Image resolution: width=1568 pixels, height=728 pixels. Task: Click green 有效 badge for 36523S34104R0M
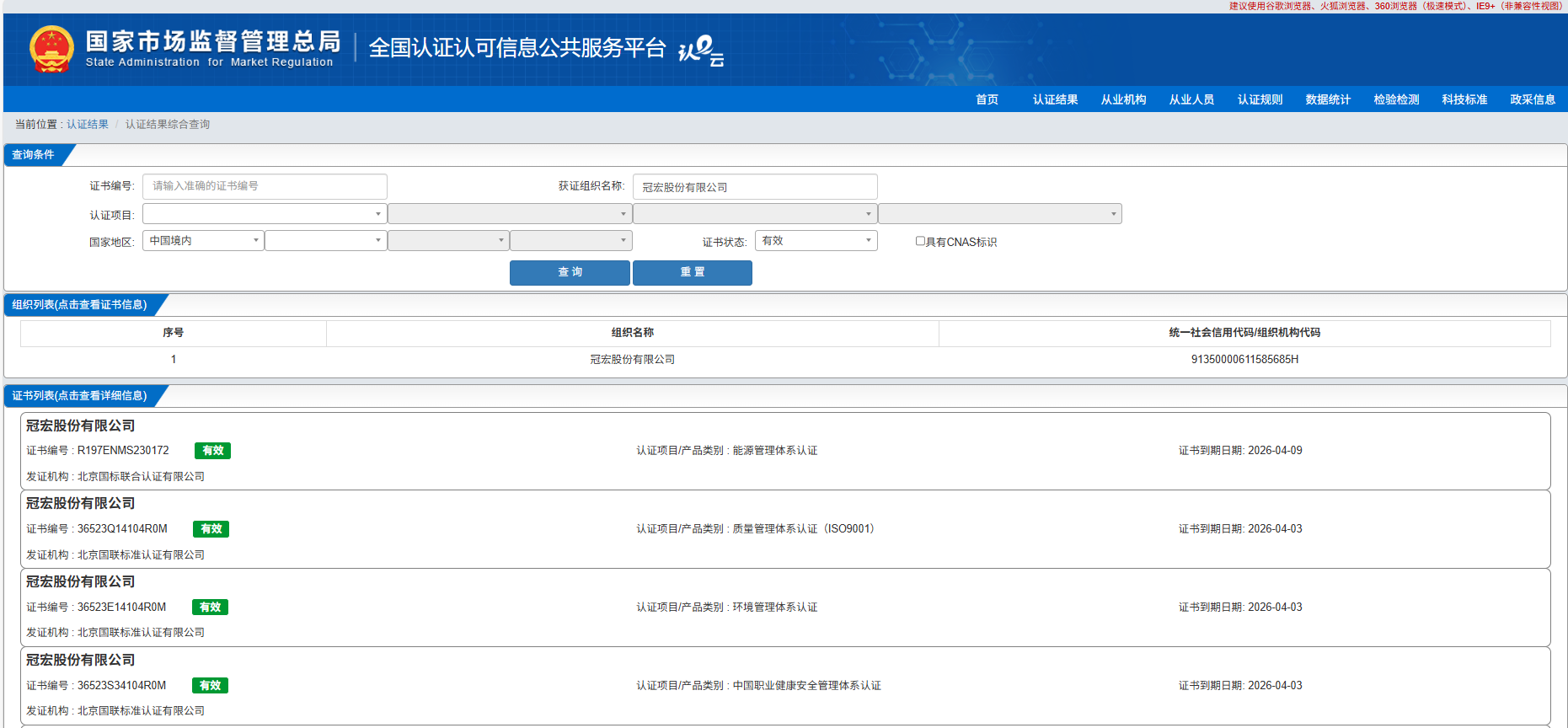pos(210,686)
